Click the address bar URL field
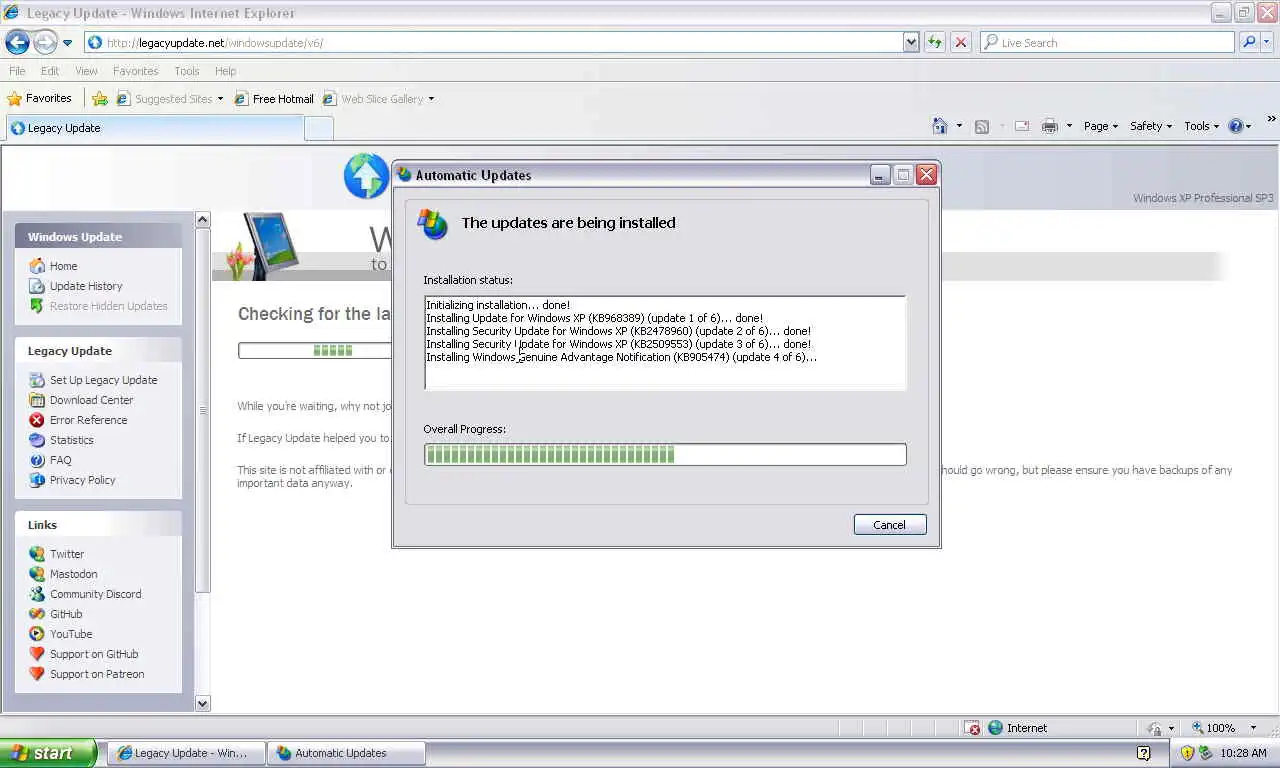Image resolution: width=1280 pixels, height=768 pixels. tap(495, 42)
